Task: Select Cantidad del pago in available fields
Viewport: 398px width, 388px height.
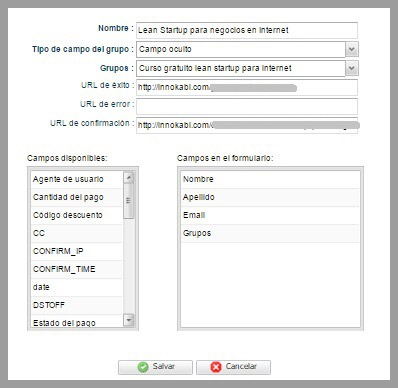Action: coord(77,197)
